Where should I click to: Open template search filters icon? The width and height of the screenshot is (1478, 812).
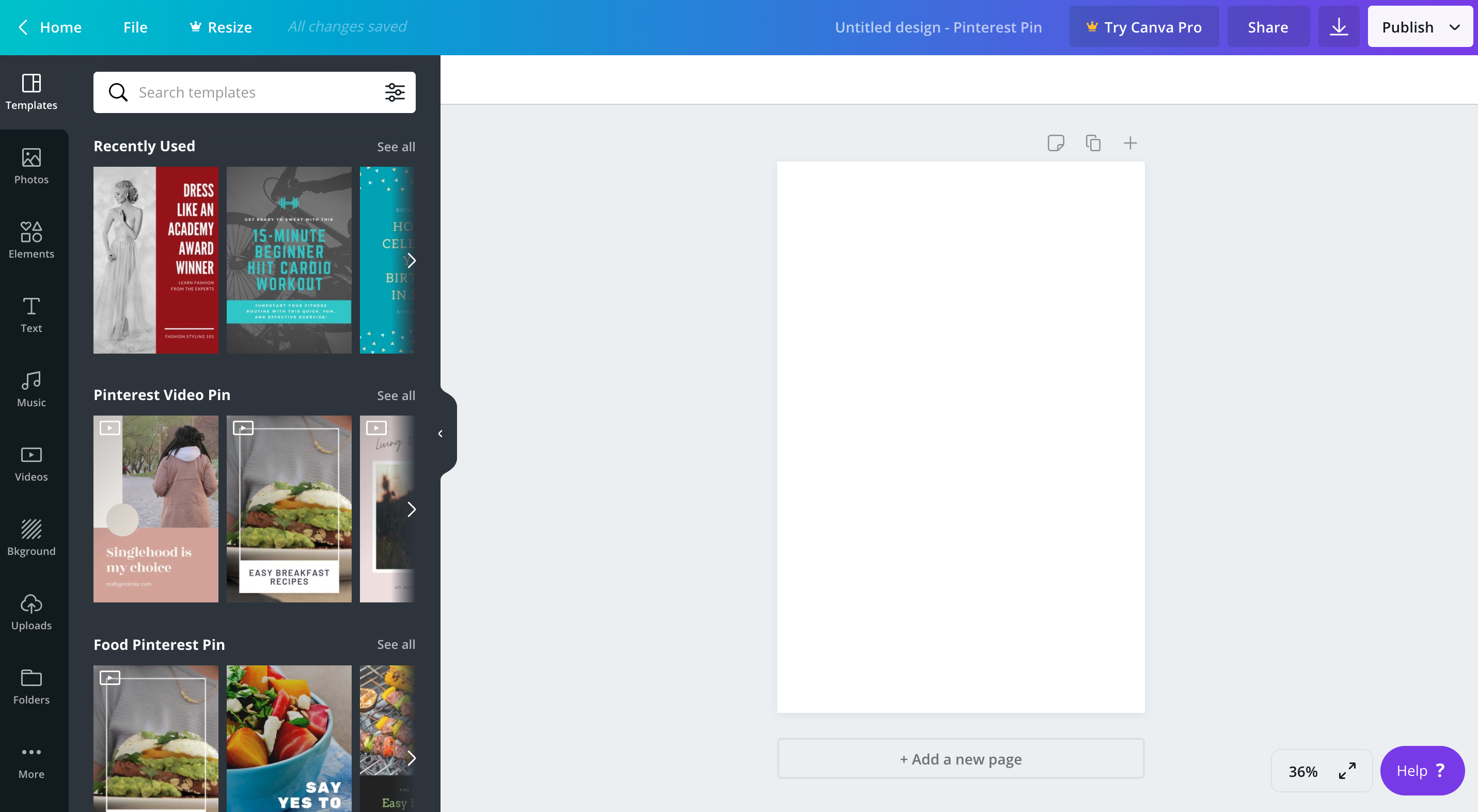pyautogui.click(x=395, y=92)
